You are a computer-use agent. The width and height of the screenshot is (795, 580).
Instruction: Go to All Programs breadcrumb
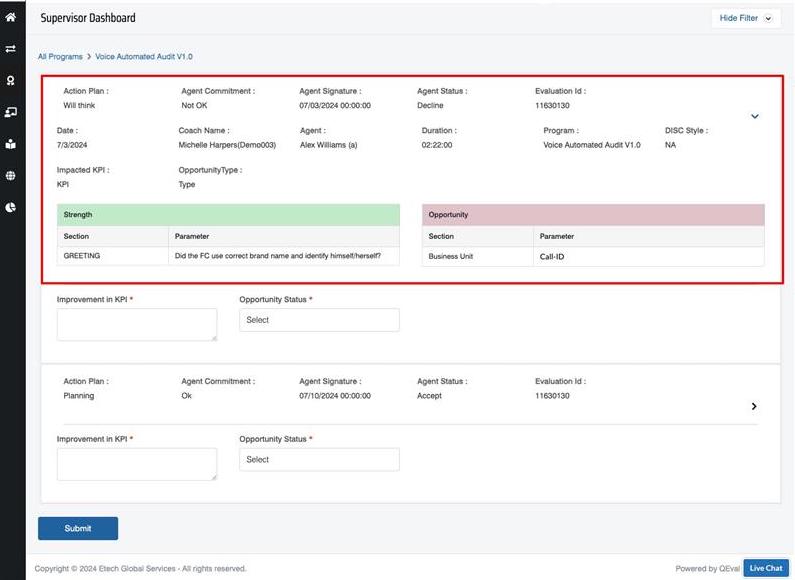[61, 57]
